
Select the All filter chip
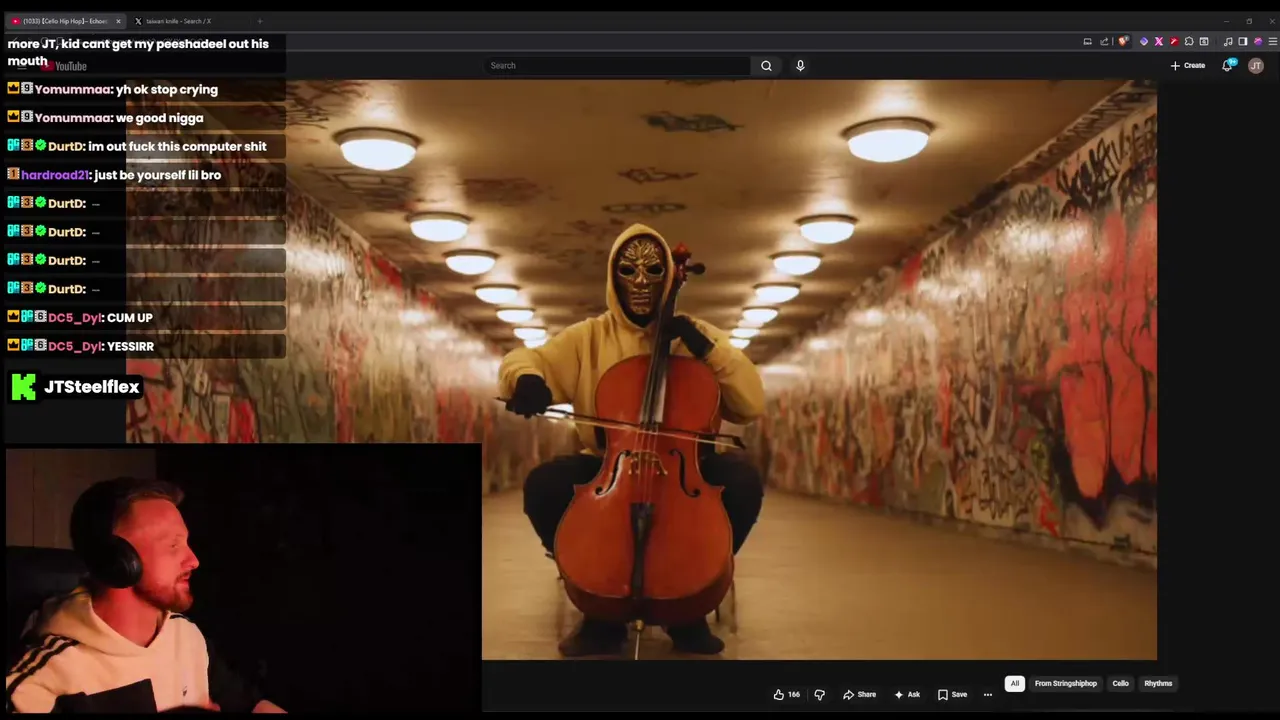1014,684
